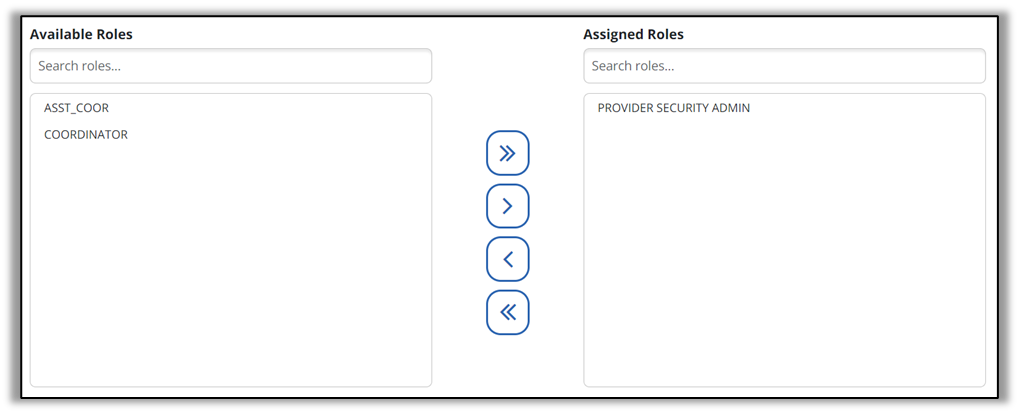1019x414 pixels.
Task: Click the Available Roles heading
Action: pos(81,34)
